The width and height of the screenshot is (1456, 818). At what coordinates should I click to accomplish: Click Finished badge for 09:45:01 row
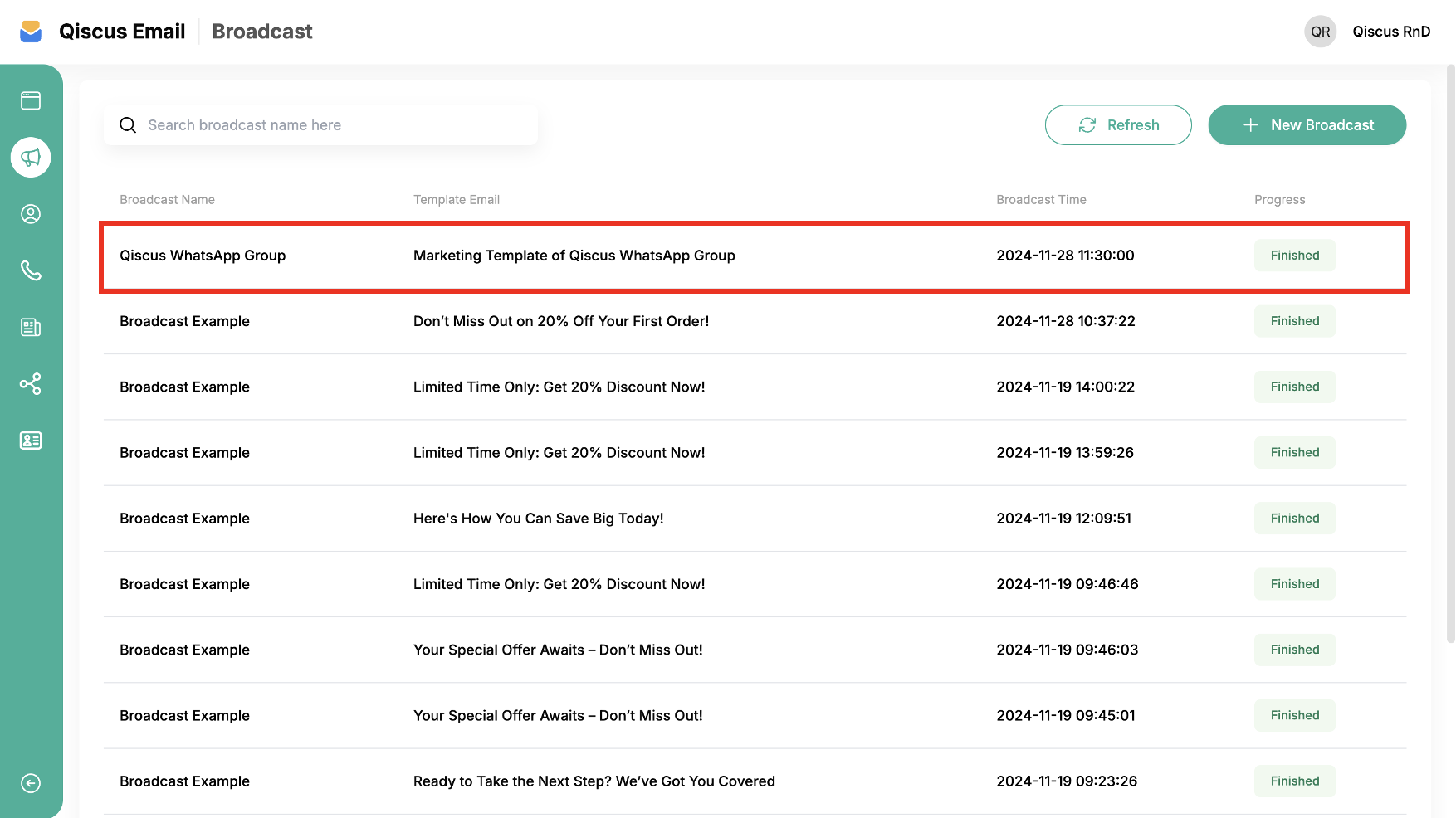click(1294, 715)
